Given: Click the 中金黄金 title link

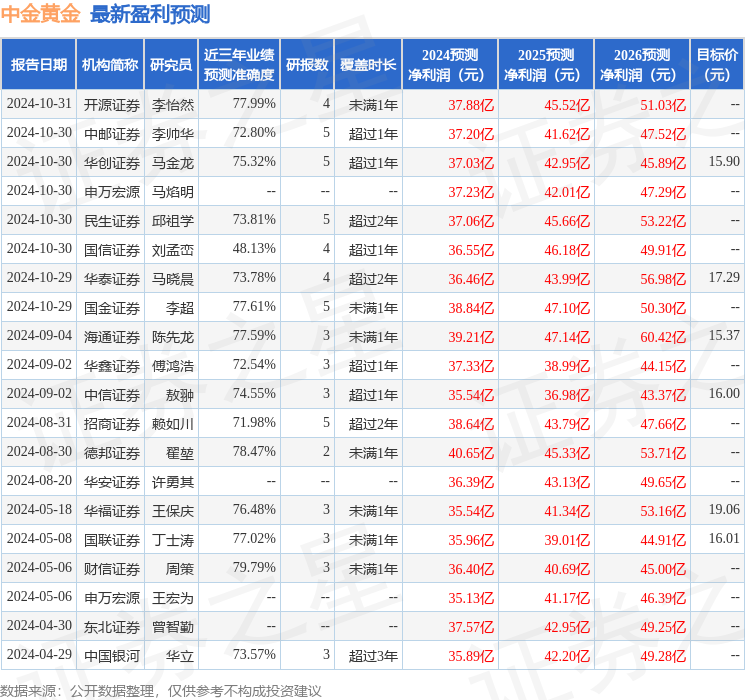Looking at the screenshot, I should tap(41, 14).
